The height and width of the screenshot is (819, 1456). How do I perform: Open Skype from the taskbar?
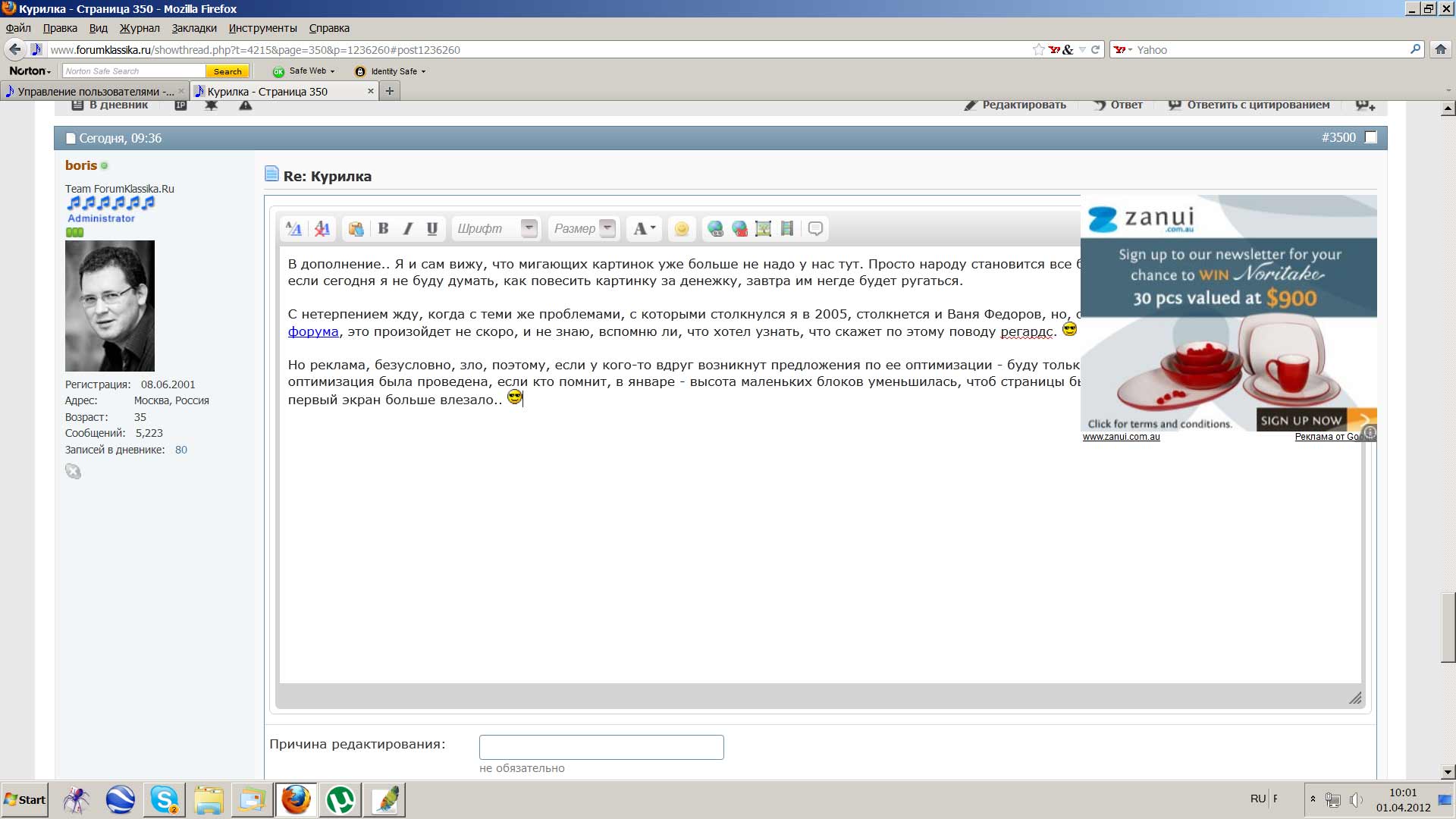[x=164, y=799]
